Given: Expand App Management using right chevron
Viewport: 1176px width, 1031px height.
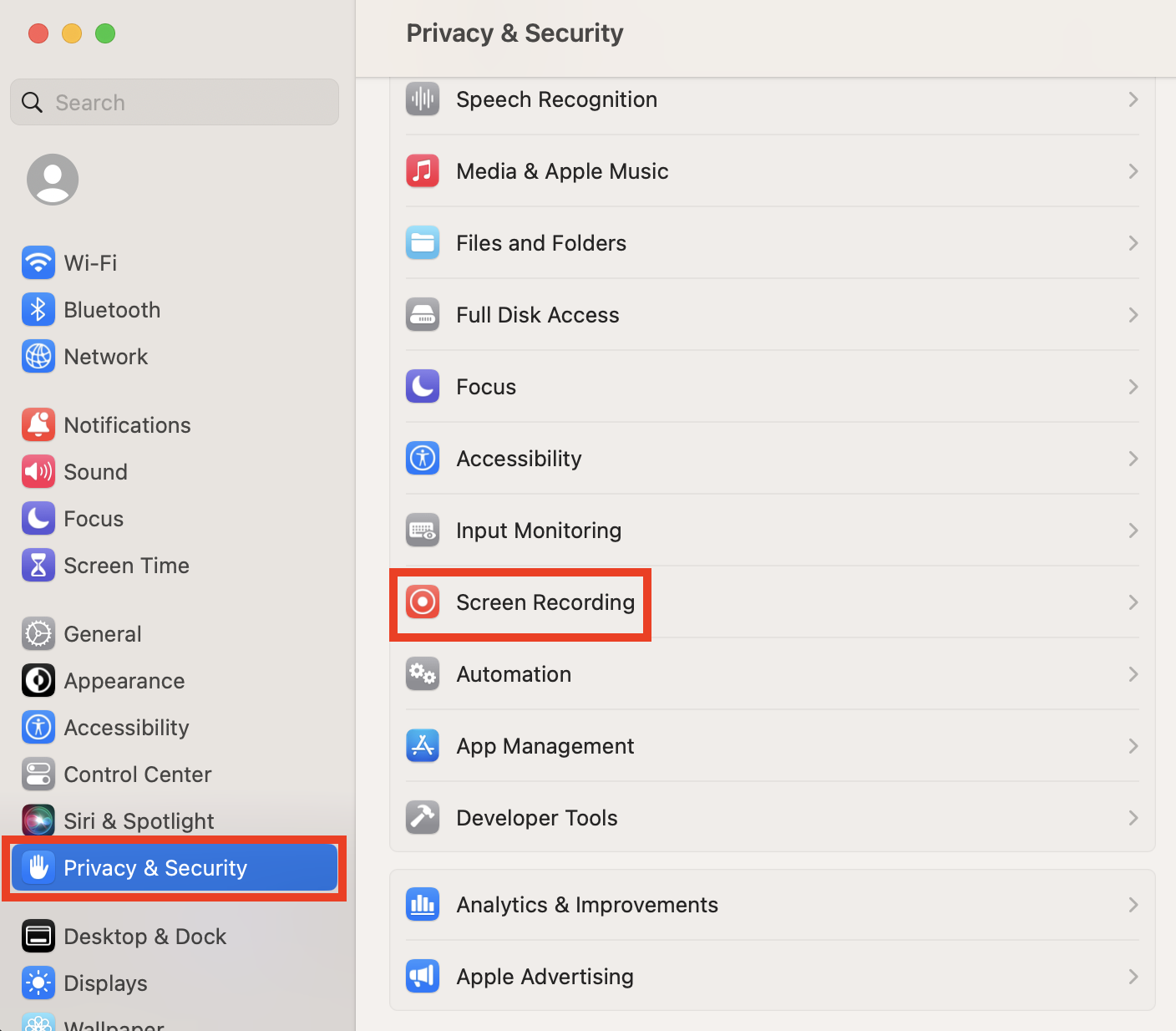Looking at the screenshot, I should click(1133, 746).
